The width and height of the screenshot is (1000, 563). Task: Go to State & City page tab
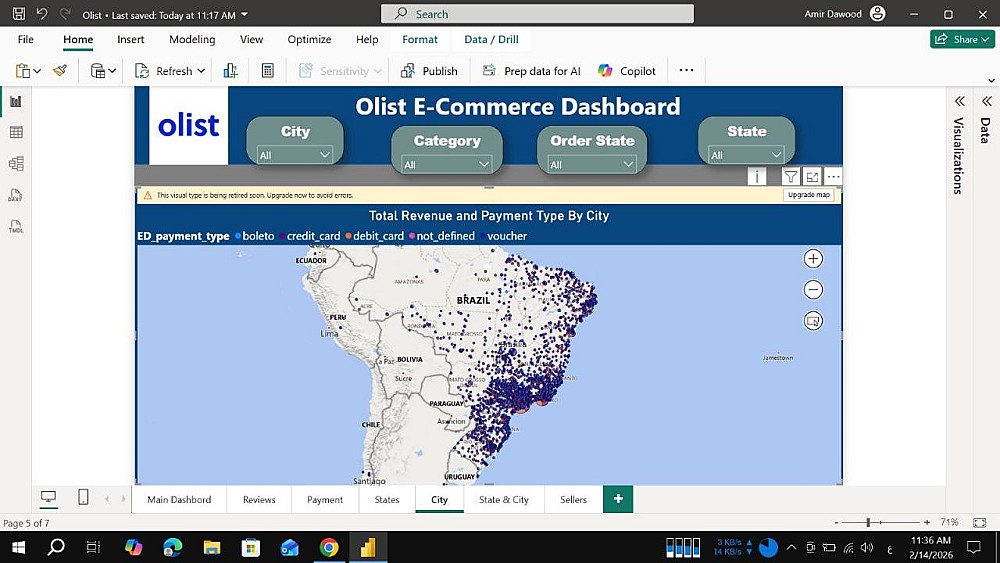504,499
